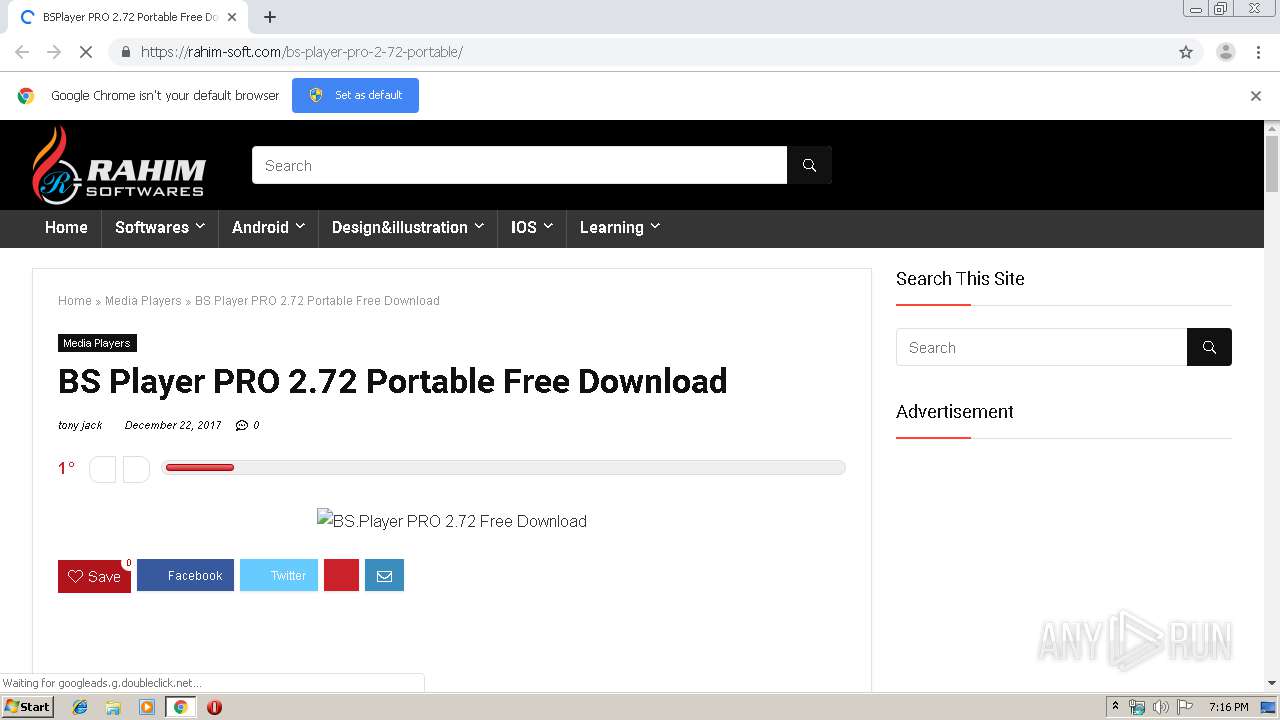Open Internet Explorer from the taskbar
The width and height of the screenshot is (1280, 720).
point(80,707)
